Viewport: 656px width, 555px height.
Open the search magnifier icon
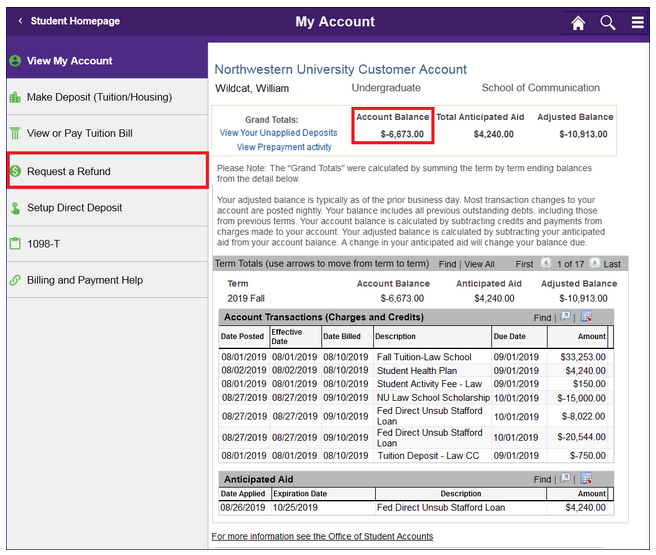pyautogui.click(x=607, y=22)
